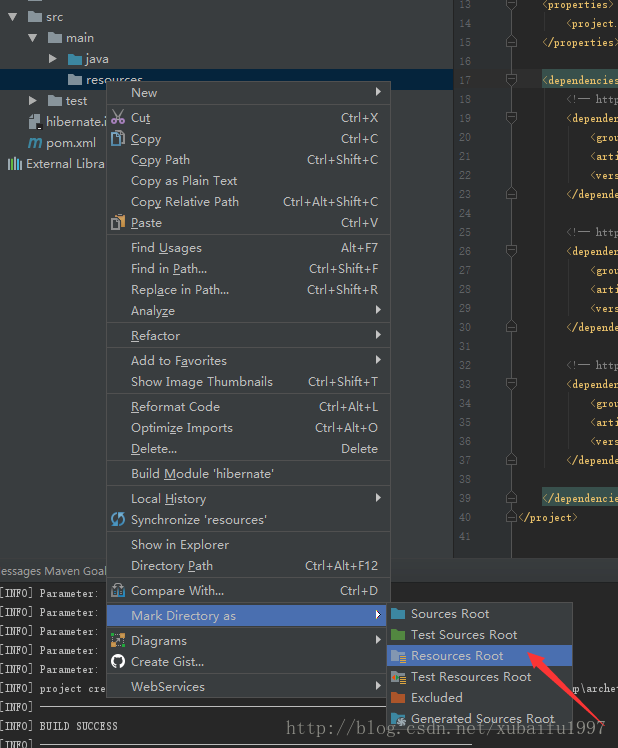Select the pom.xml file in tree
Screen dimensions: 618x748
click(70, 143)
